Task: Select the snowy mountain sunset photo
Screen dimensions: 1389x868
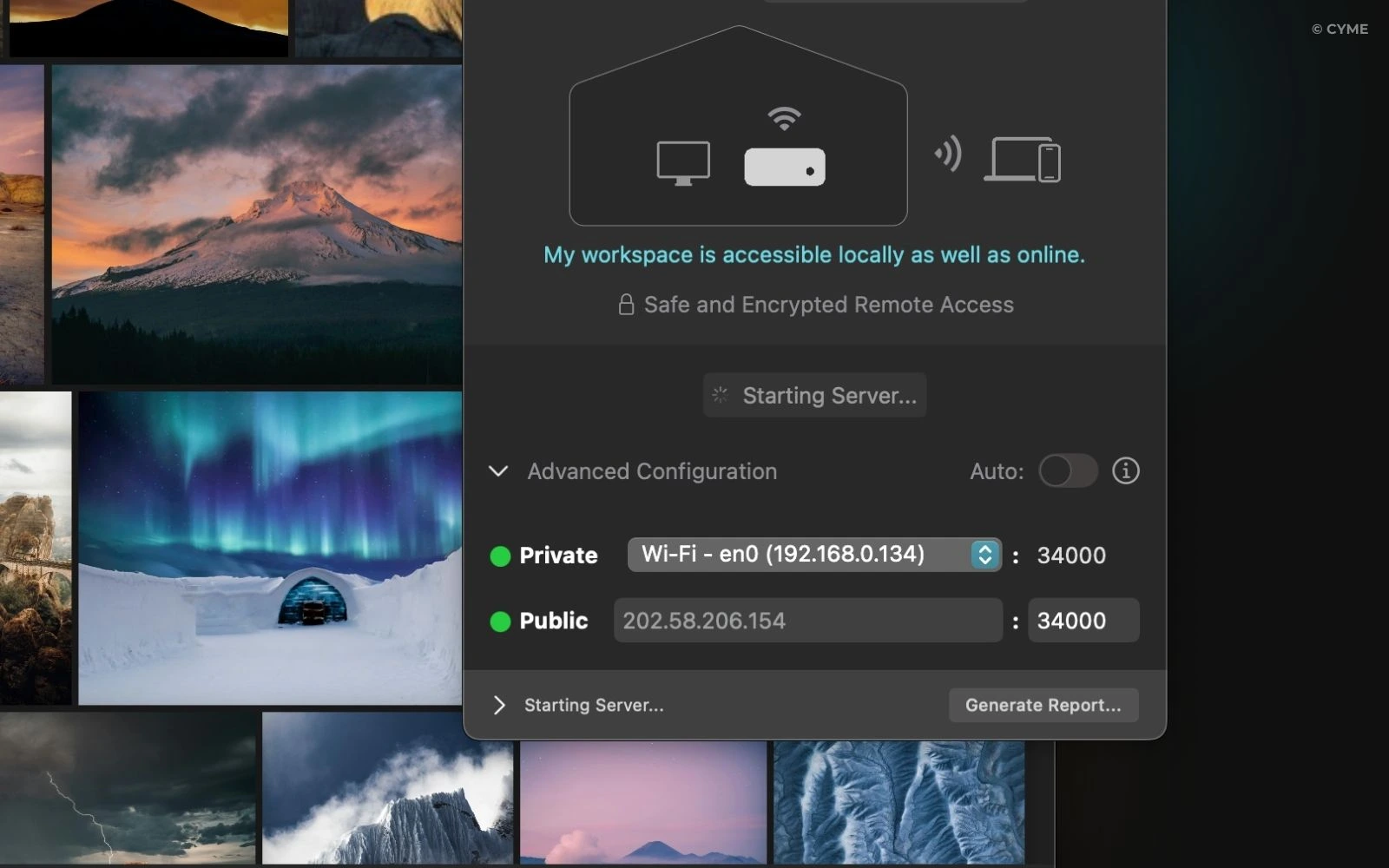Action: coord(256,224)
